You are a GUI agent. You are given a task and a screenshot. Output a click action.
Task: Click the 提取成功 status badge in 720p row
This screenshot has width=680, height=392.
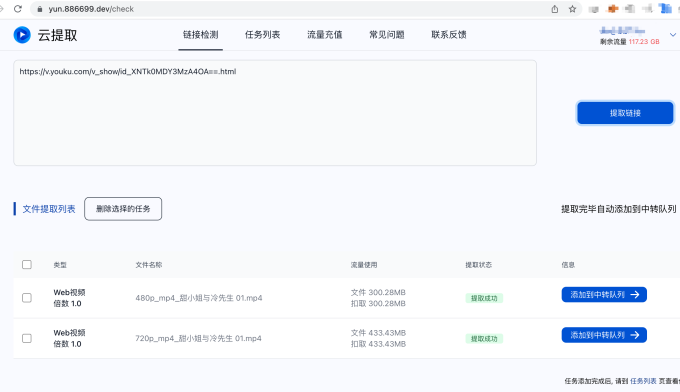484,339
